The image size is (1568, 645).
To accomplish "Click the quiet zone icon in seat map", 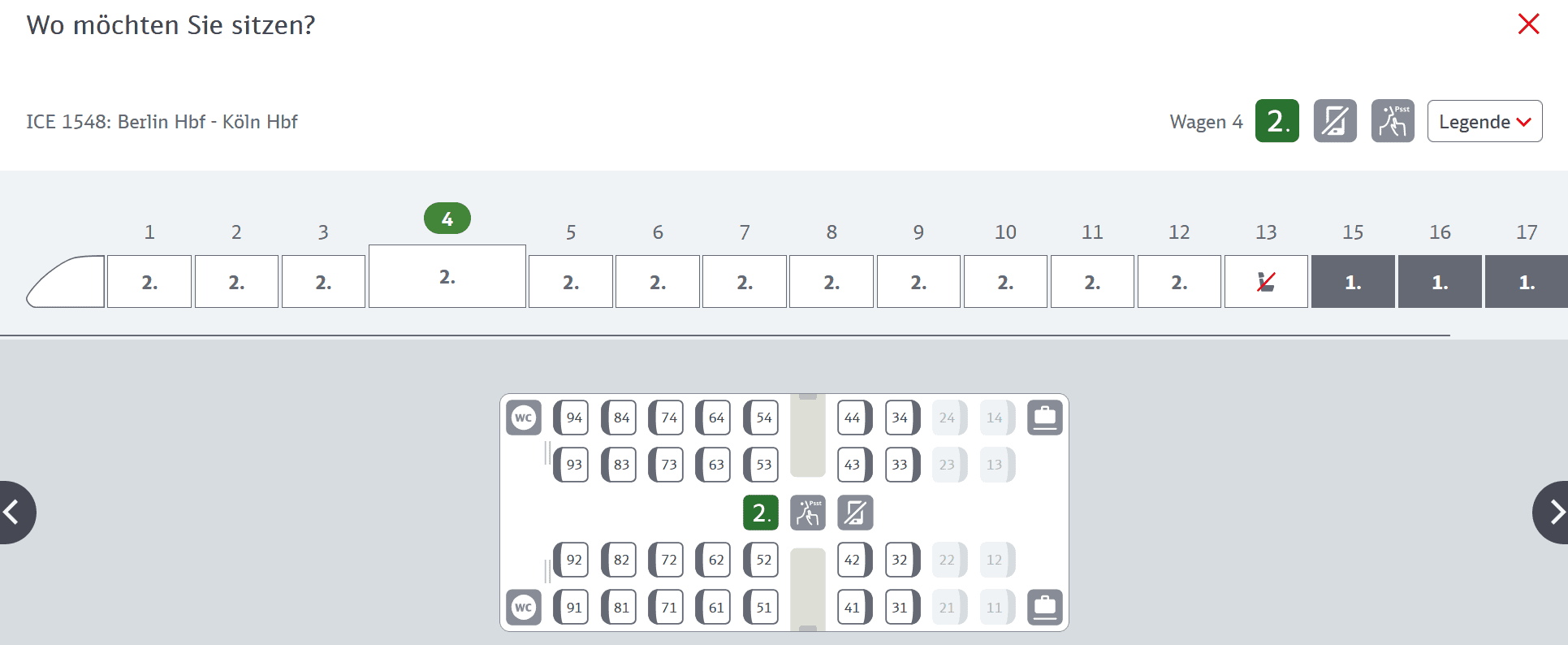I will pyautogui.click(x=808, y=513).
